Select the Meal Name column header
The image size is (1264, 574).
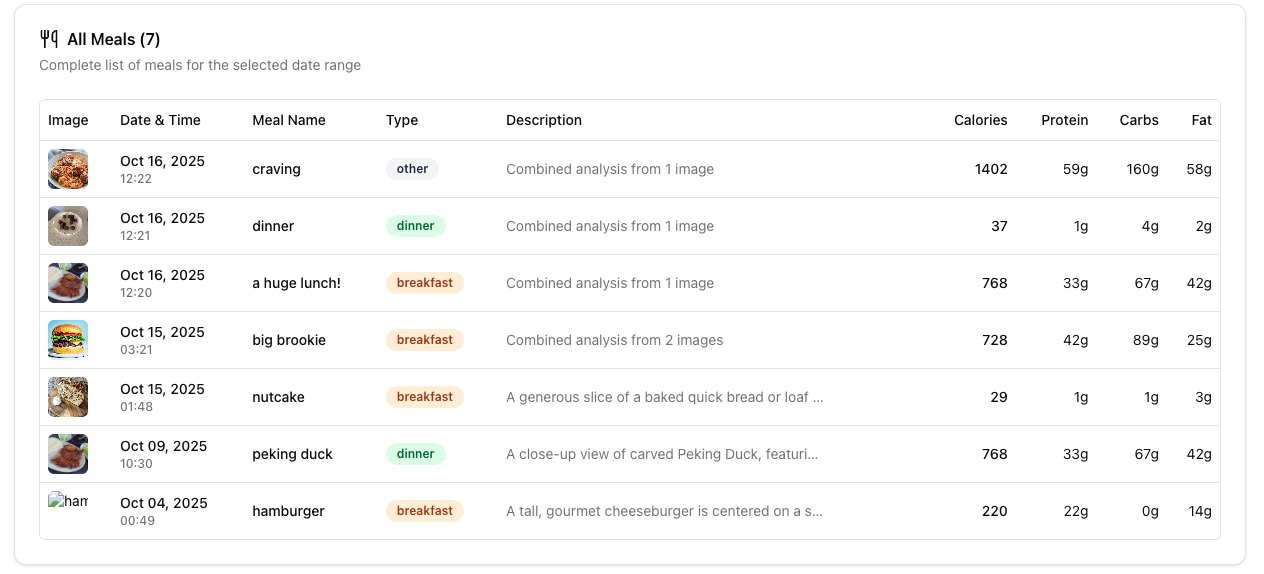pyautogui.click(x=289, y=120)
